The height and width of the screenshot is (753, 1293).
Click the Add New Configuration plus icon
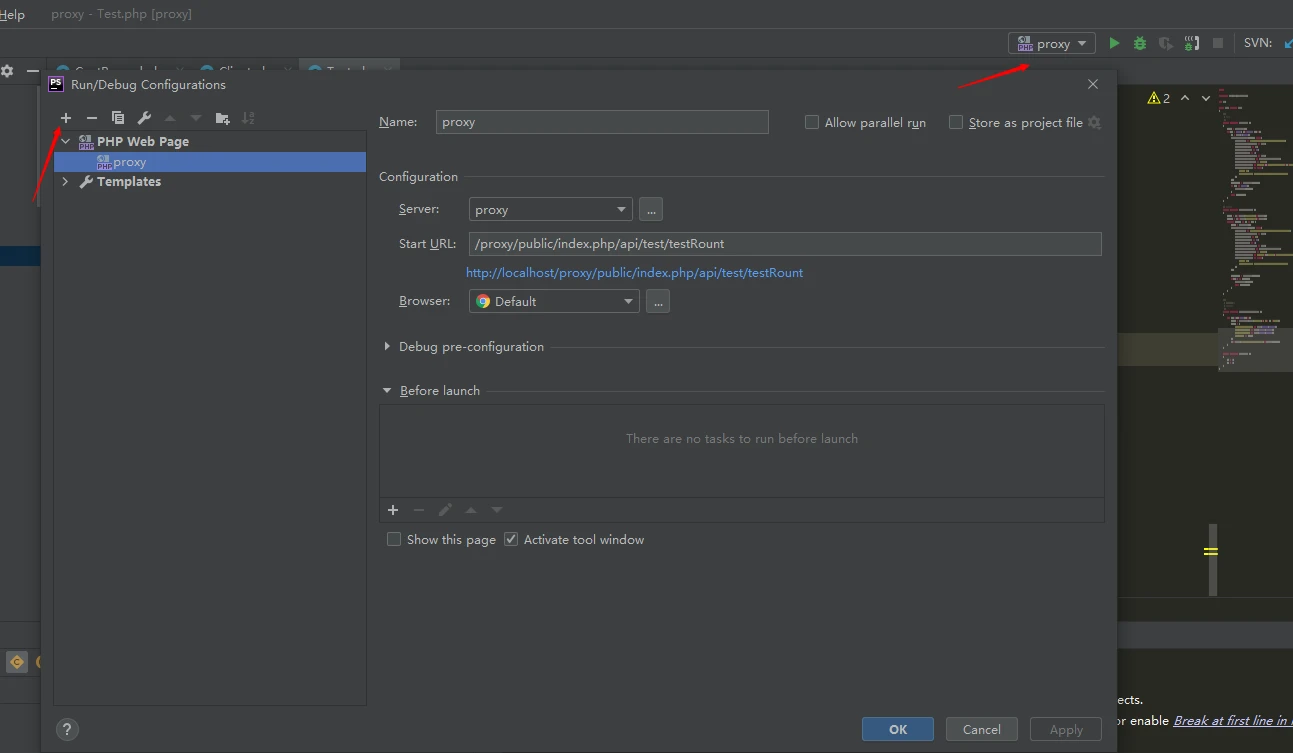66,118
